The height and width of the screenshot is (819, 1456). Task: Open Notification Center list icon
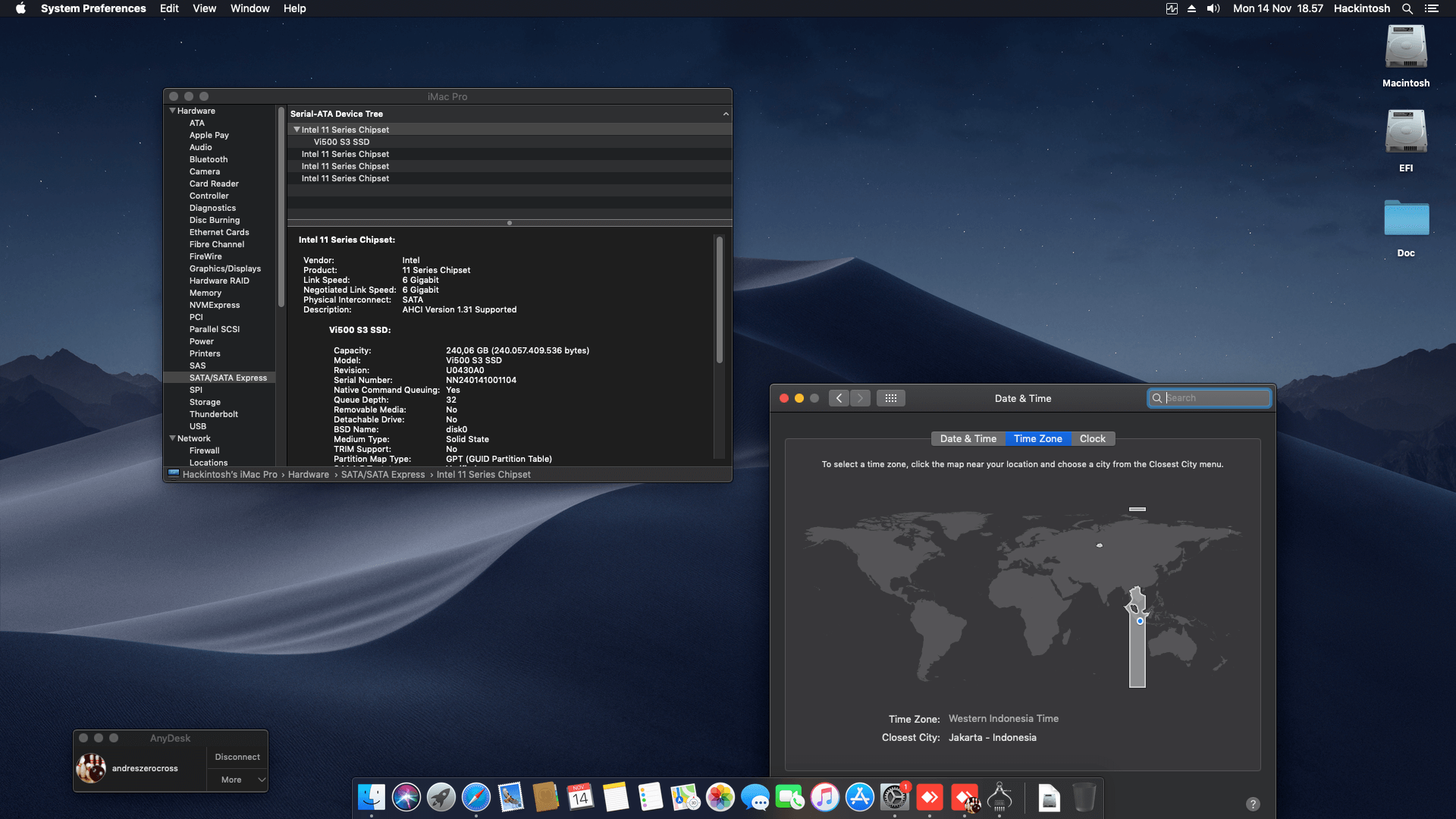(x=1432, y=8)
